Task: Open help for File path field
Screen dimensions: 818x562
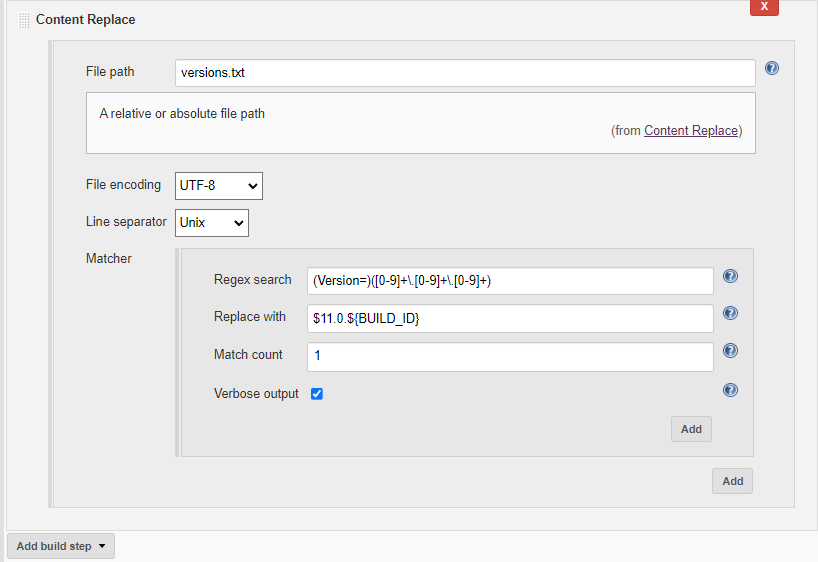Action: [772, 68]
